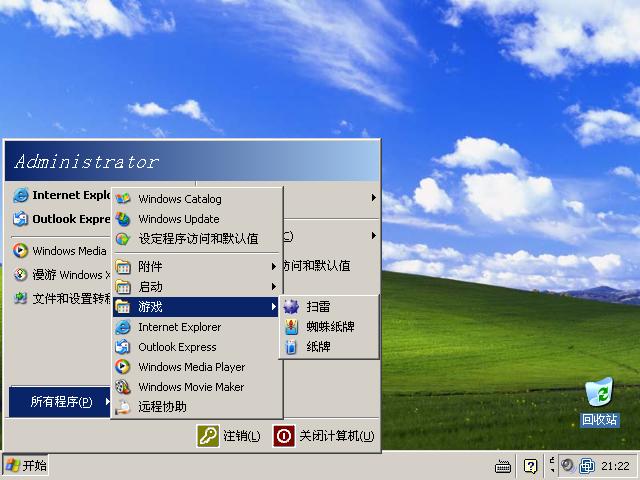640x480 pixels.
Task: Click the Windows Update globe icon
Action: point(122,219)
